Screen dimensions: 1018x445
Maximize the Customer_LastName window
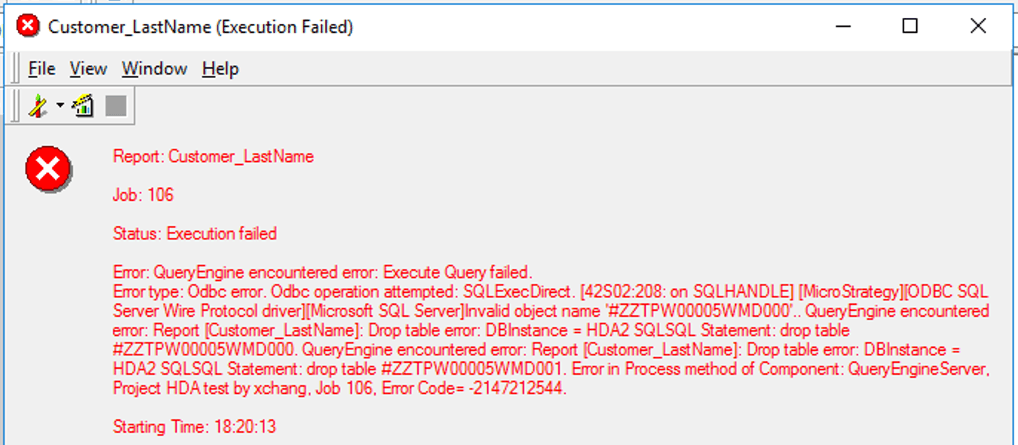[x=910, y=26]
